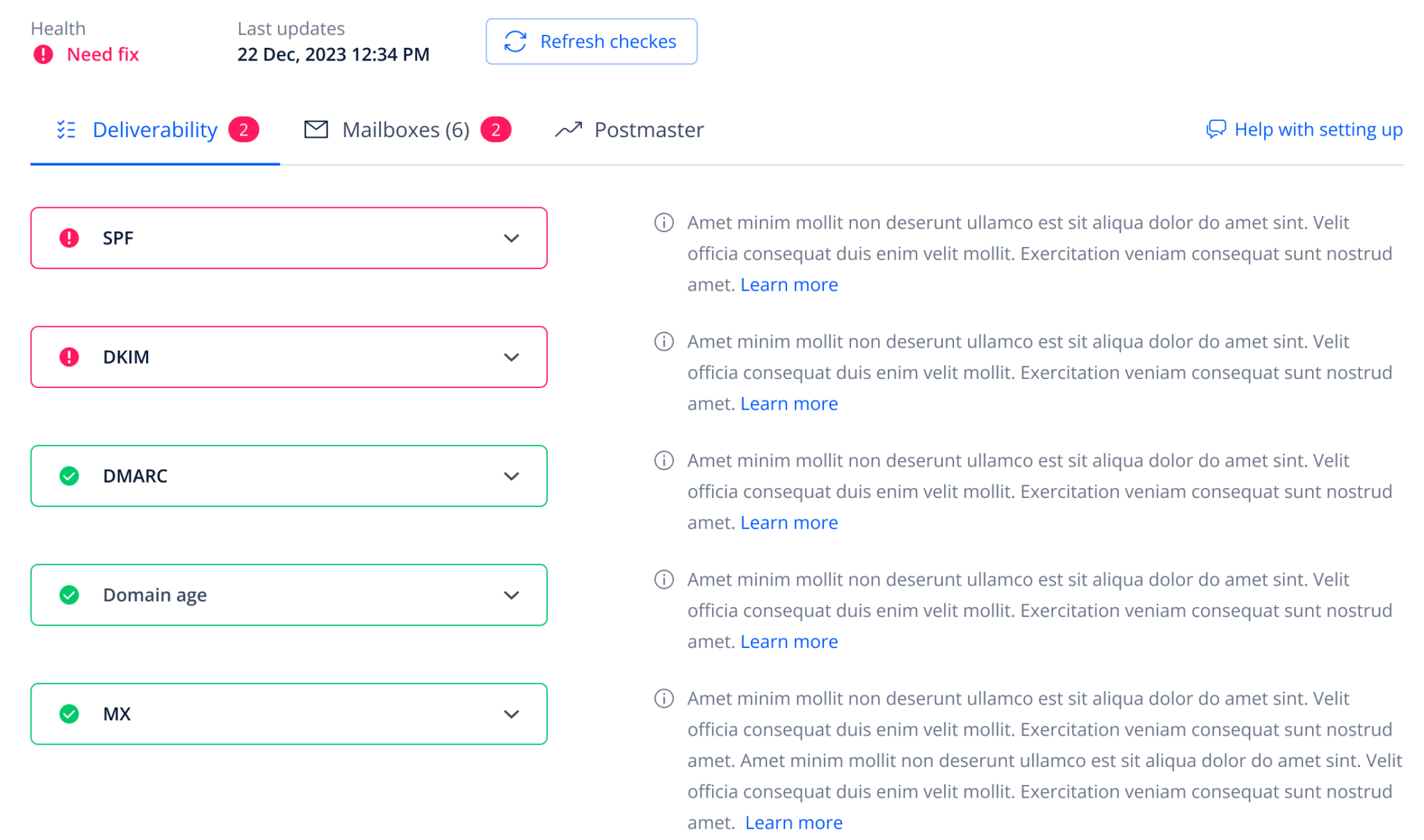Expand the MX row chevron

click(511, 714)
